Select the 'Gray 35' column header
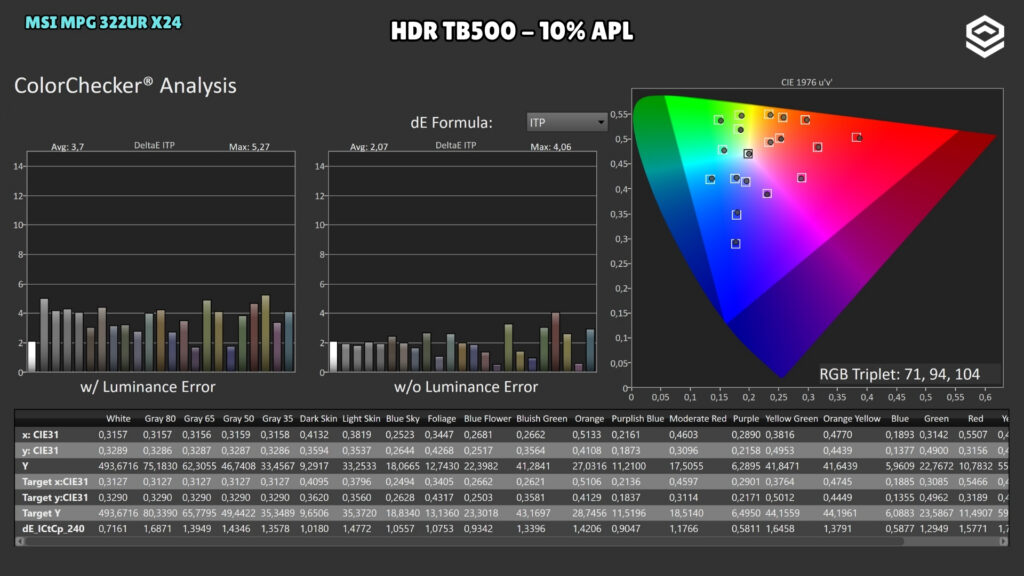Screen dimensions: 1024x576 coord(278,419)
